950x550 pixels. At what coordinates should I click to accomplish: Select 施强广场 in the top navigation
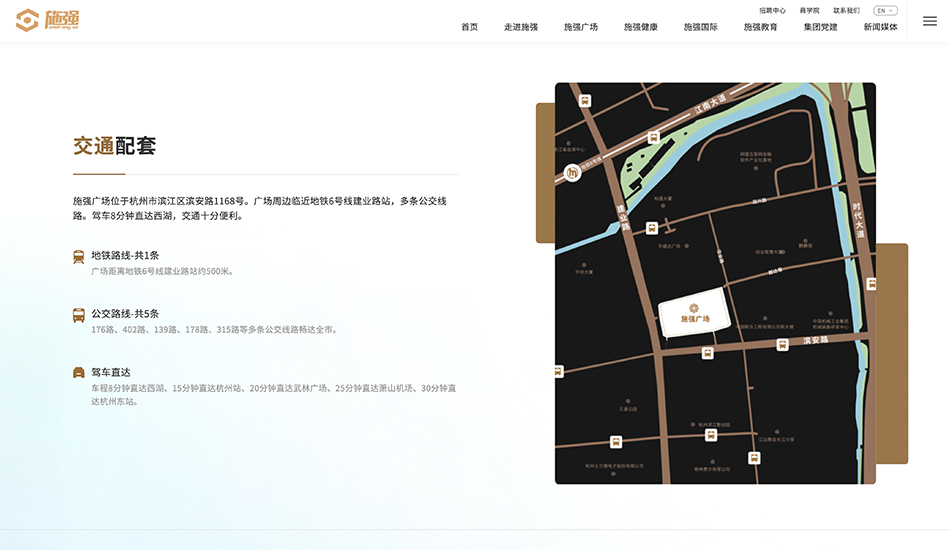point(581,27)
